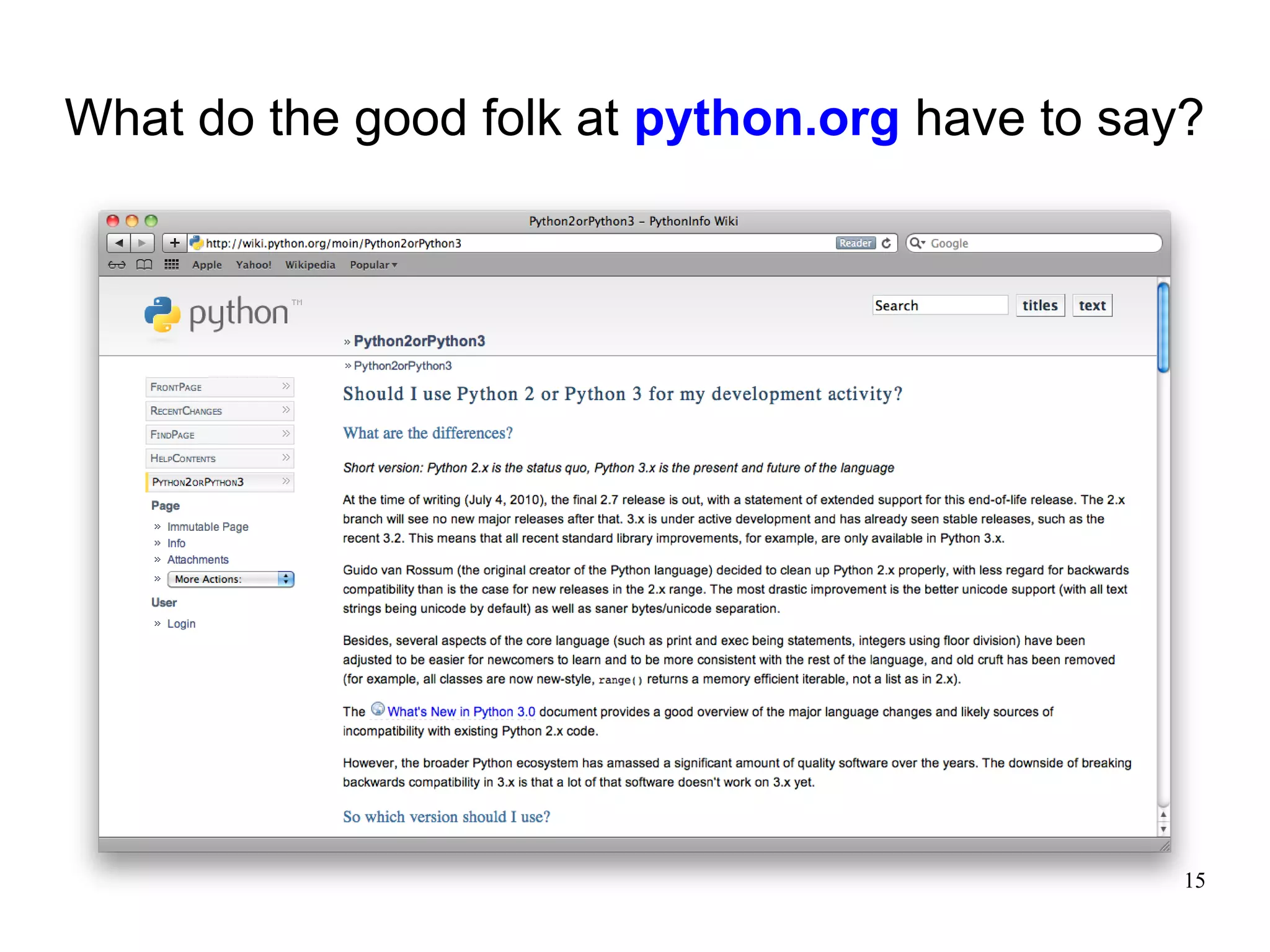The image size is (1270, 952).
Task: Open the Python2orPython3 breadcrumb link
Action: (x=402, y=366)
